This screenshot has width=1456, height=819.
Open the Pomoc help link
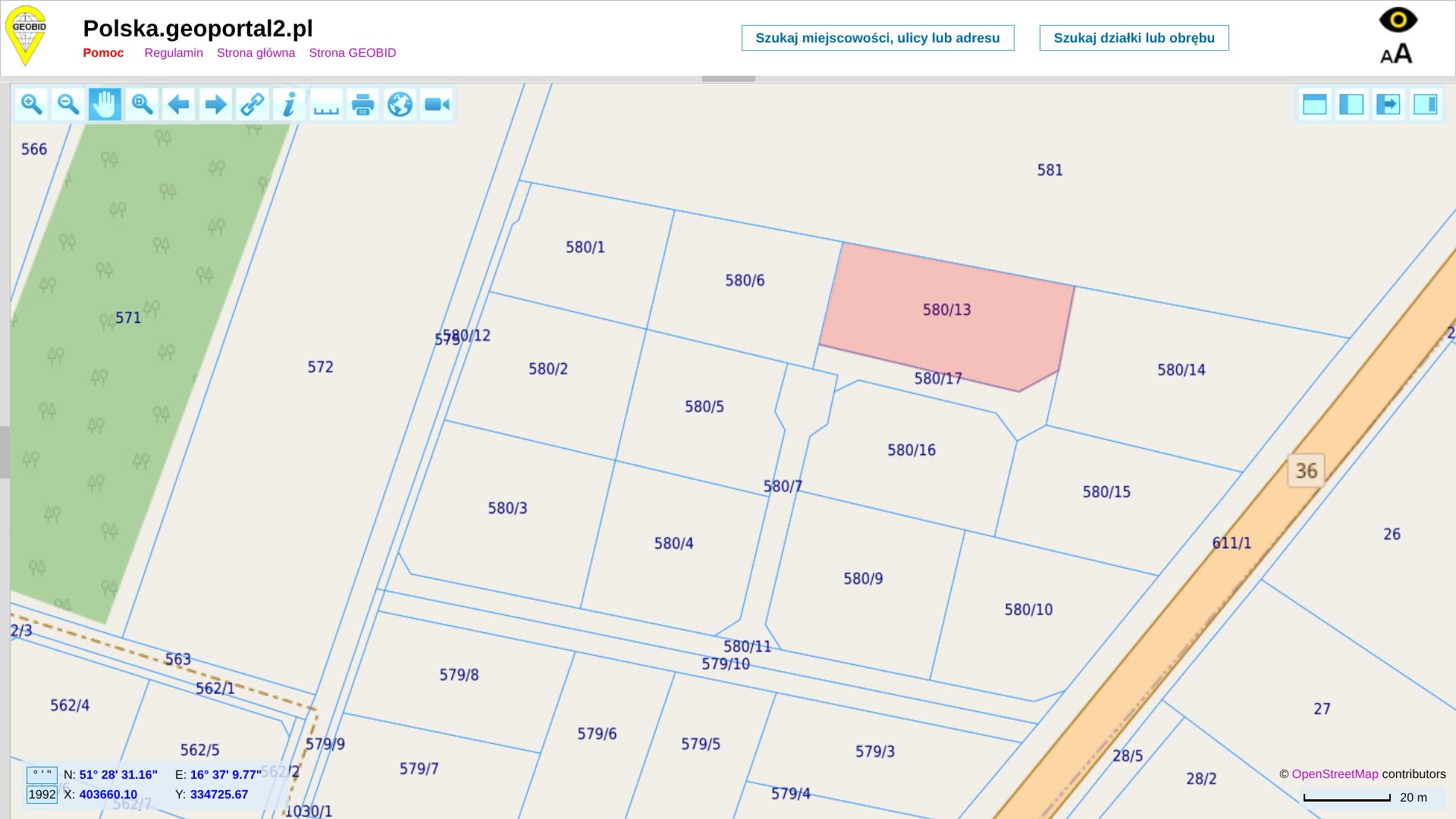103,53
